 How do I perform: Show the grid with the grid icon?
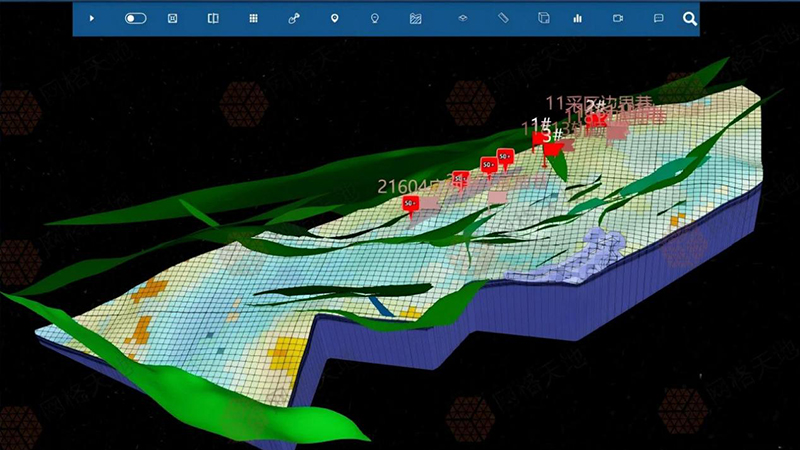pos(254,18)
